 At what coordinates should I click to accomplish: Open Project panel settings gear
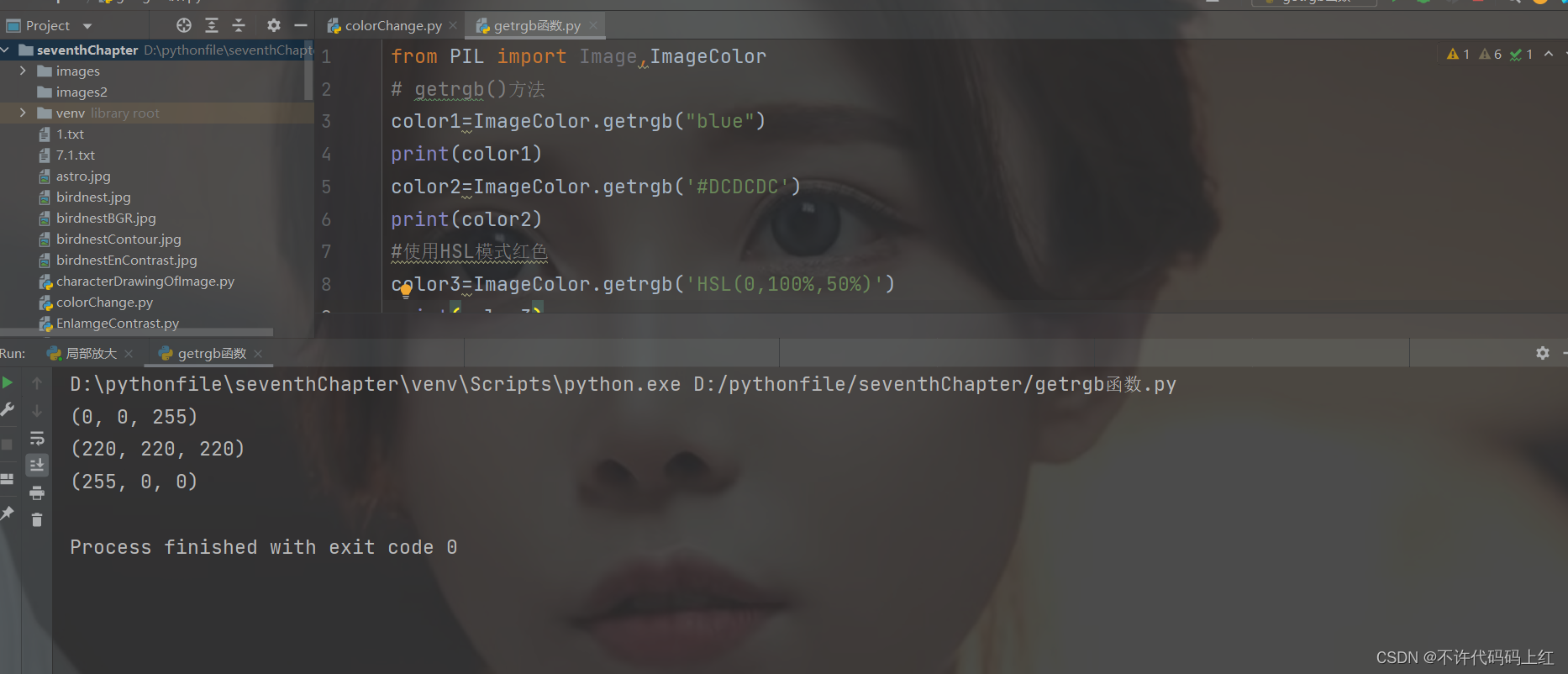click(x=273, y=25)
